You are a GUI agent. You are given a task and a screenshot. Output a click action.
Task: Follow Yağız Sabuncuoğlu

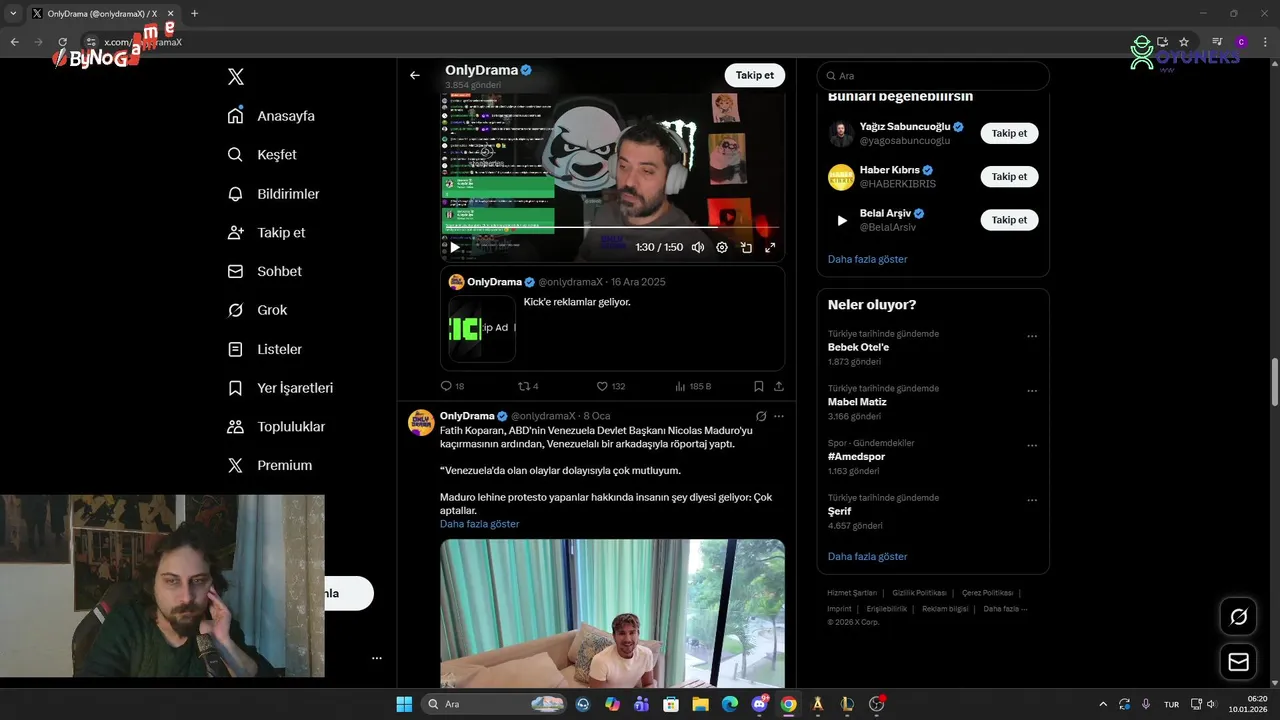[1009, 133]
